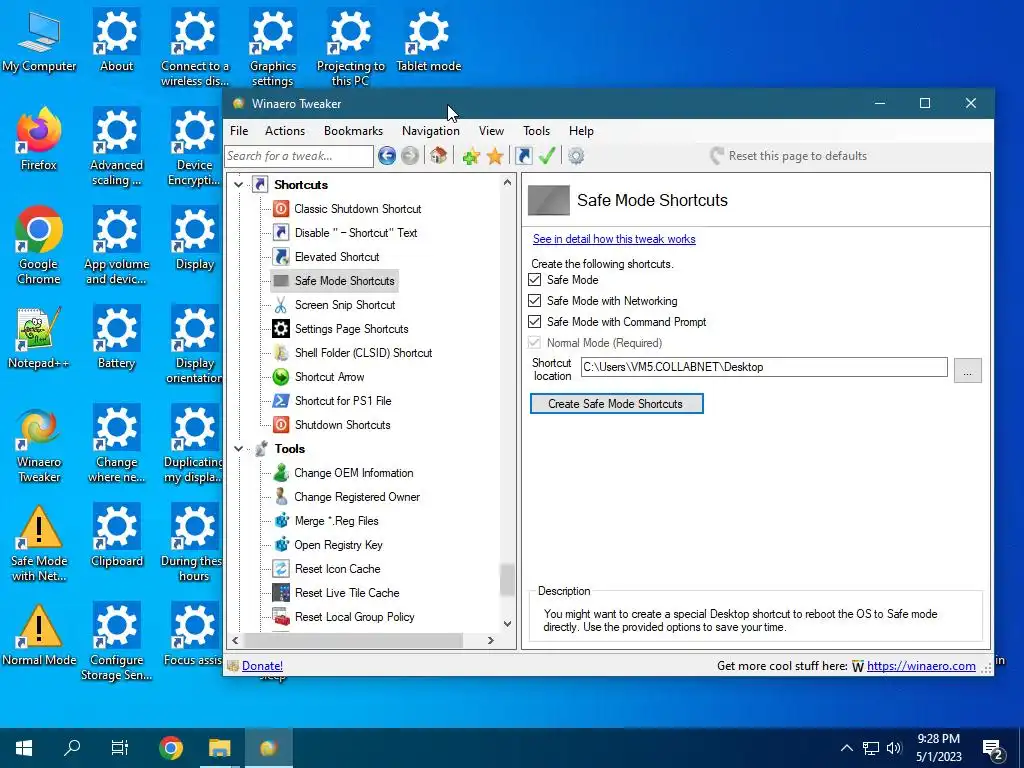The height and width of the screenshot is (768, 1024).
Task: Open the https://winaero.com link
Action: 921,665
